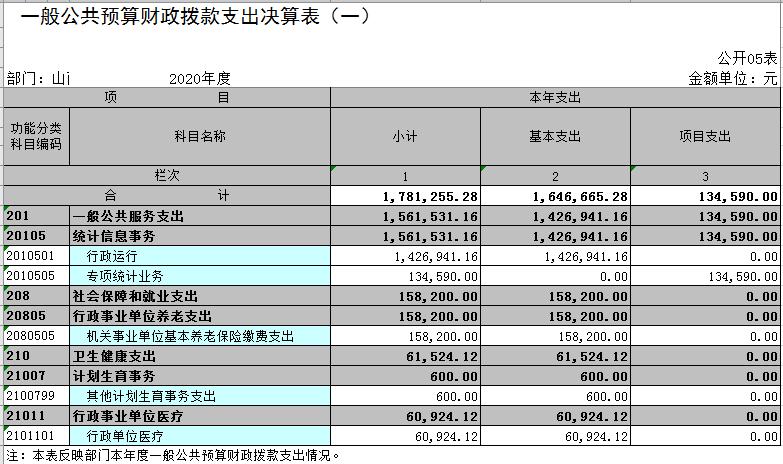Image resolution: width=783 pixels, height=464 pixels.
Task: Click column number 3 in 栏次 row
Action: point(705,176)
